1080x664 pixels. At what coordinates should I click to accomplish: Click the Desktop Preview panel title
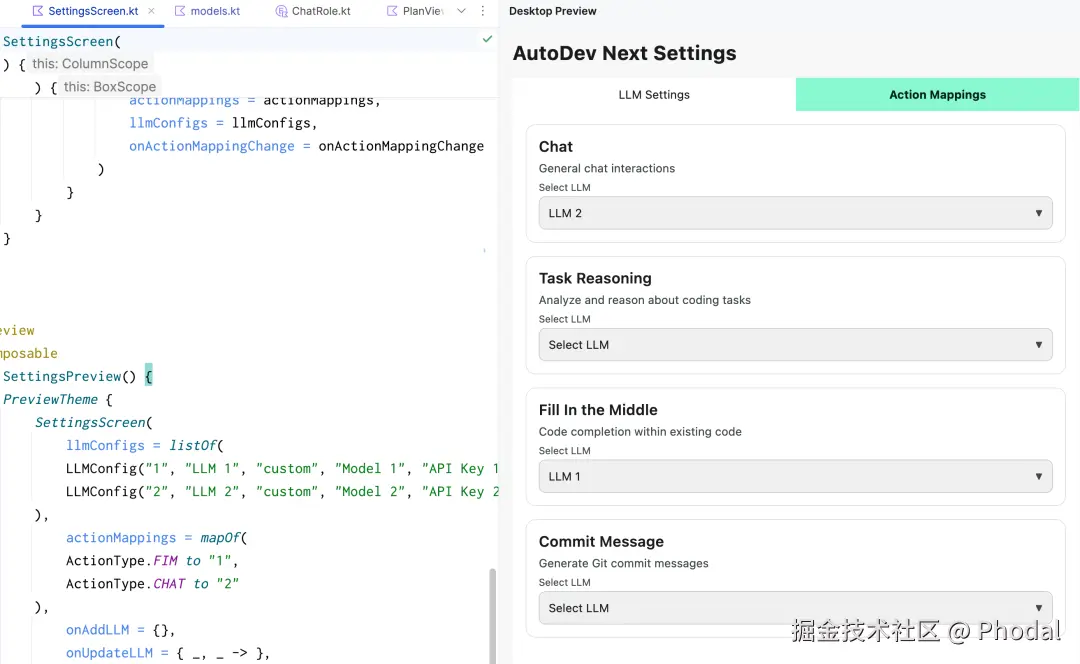(553, 11)
